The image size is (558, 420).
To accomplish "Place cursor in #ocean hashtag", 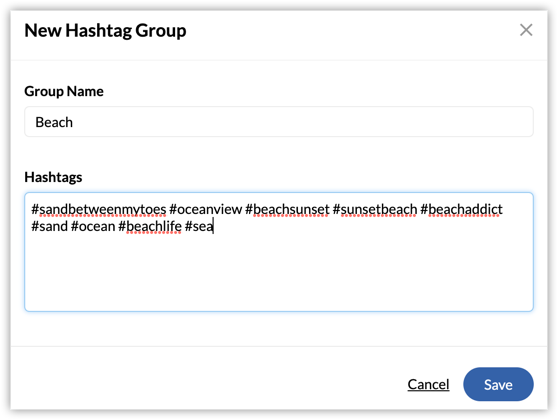I will pyautogui.click(x=93, y=226).
